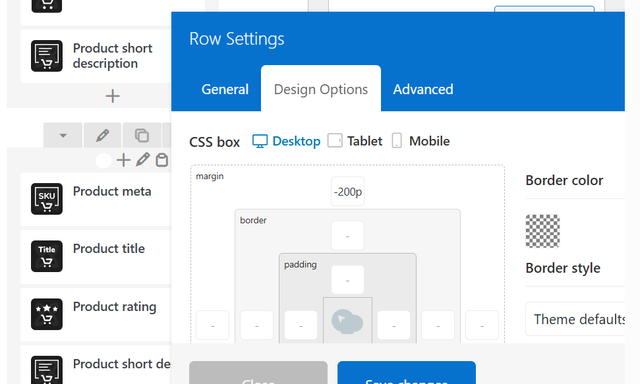
Task: Open the Border style Theme defaults dropdown
Action: (x=575, y=319)
